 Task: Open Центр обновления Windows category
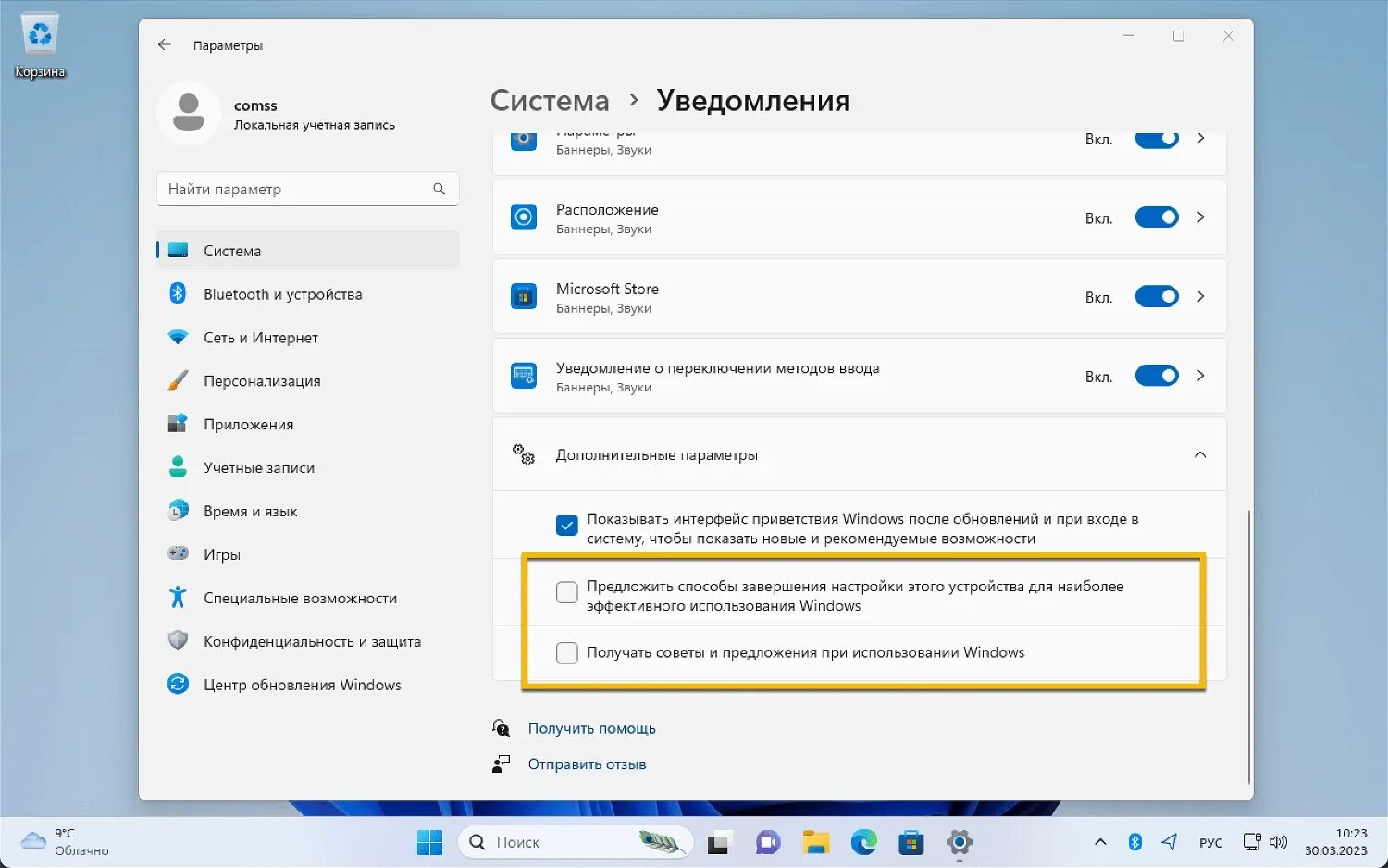308,685
